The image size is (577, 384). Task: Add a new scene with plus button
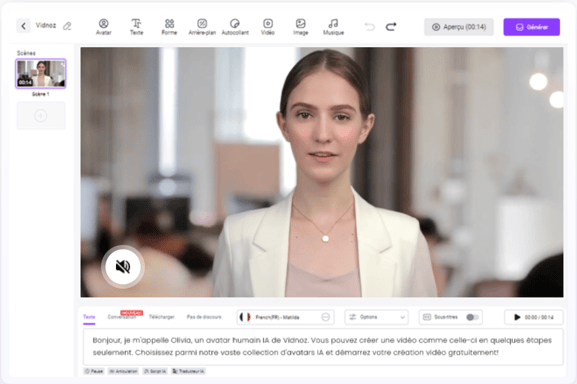[x=41, y=115]
